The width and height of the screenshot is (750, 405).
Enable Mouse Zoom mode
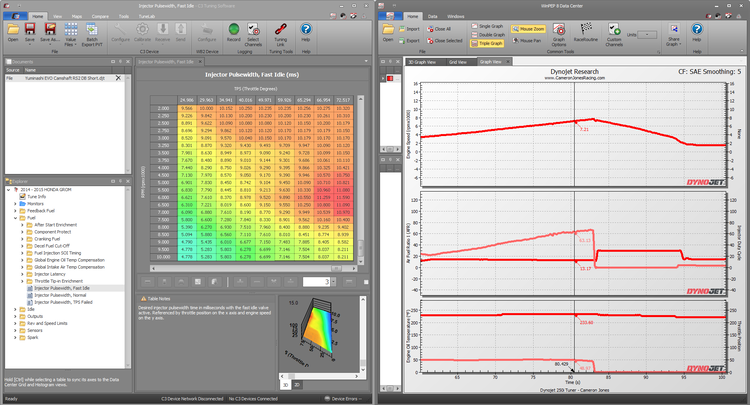coord(528,29)
